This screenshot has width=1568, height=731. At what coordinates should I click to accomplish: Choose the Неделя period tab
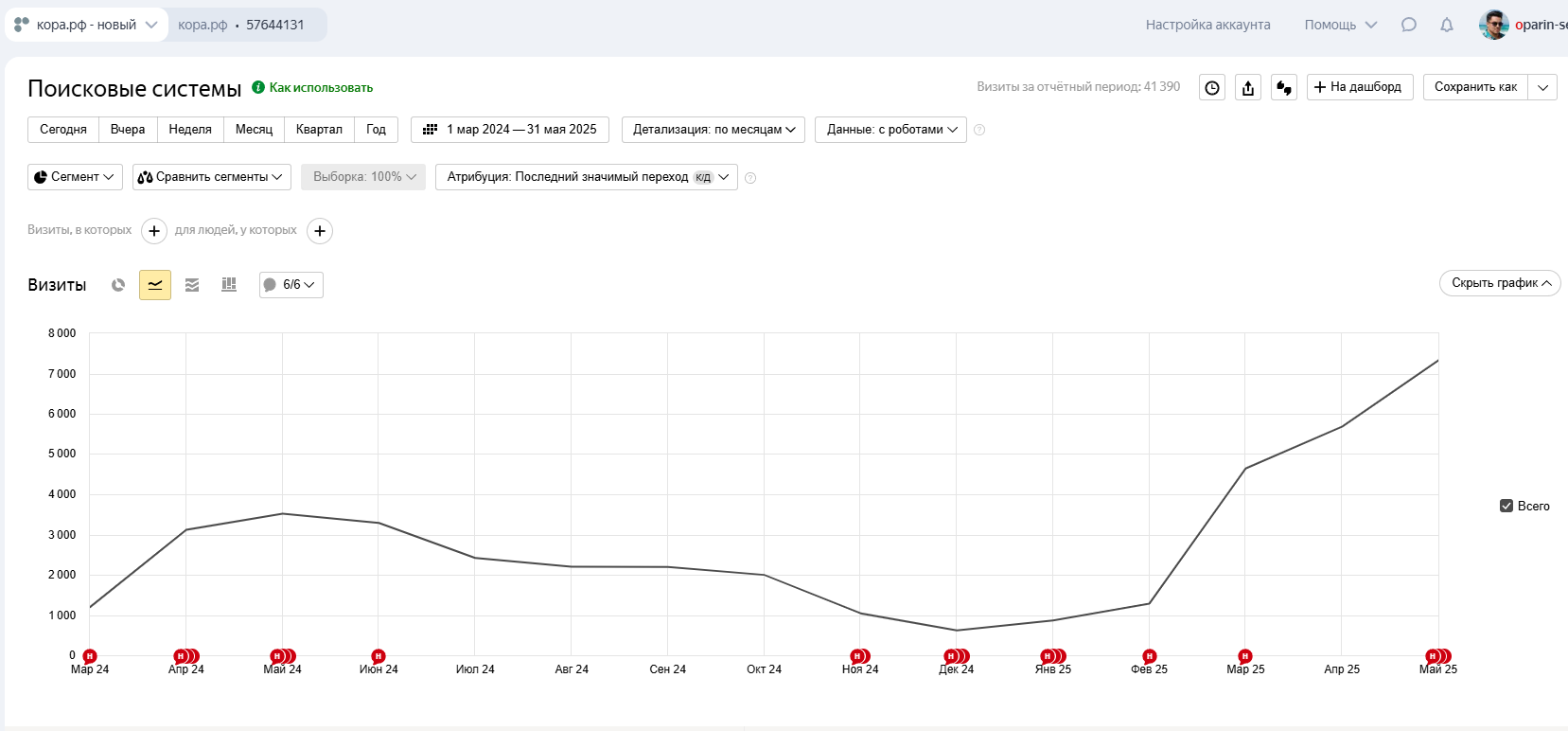click(x=190, y=130)
